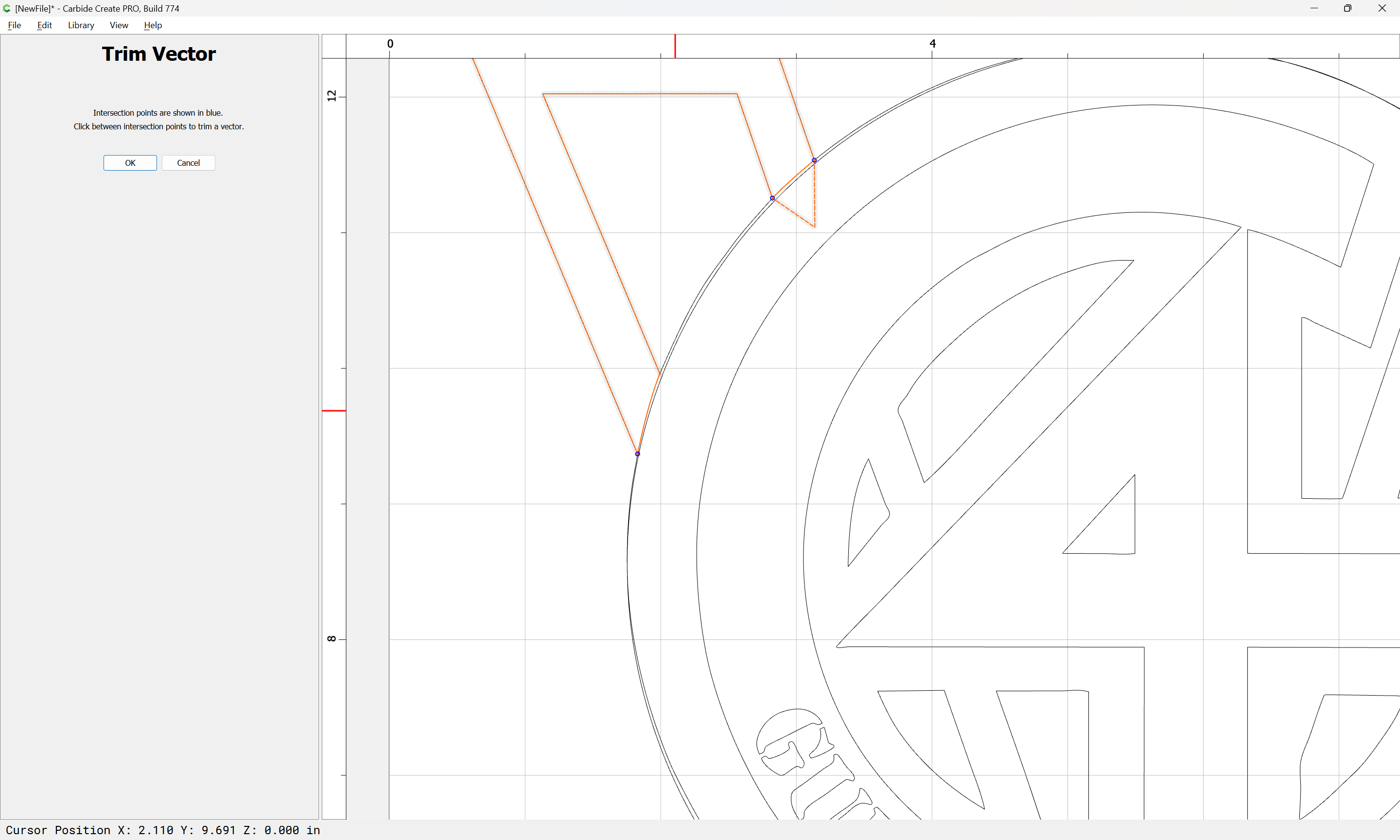This screenshot has height=840, width=1400.
Task: Open the Help menu
Action: pos(153,25)
